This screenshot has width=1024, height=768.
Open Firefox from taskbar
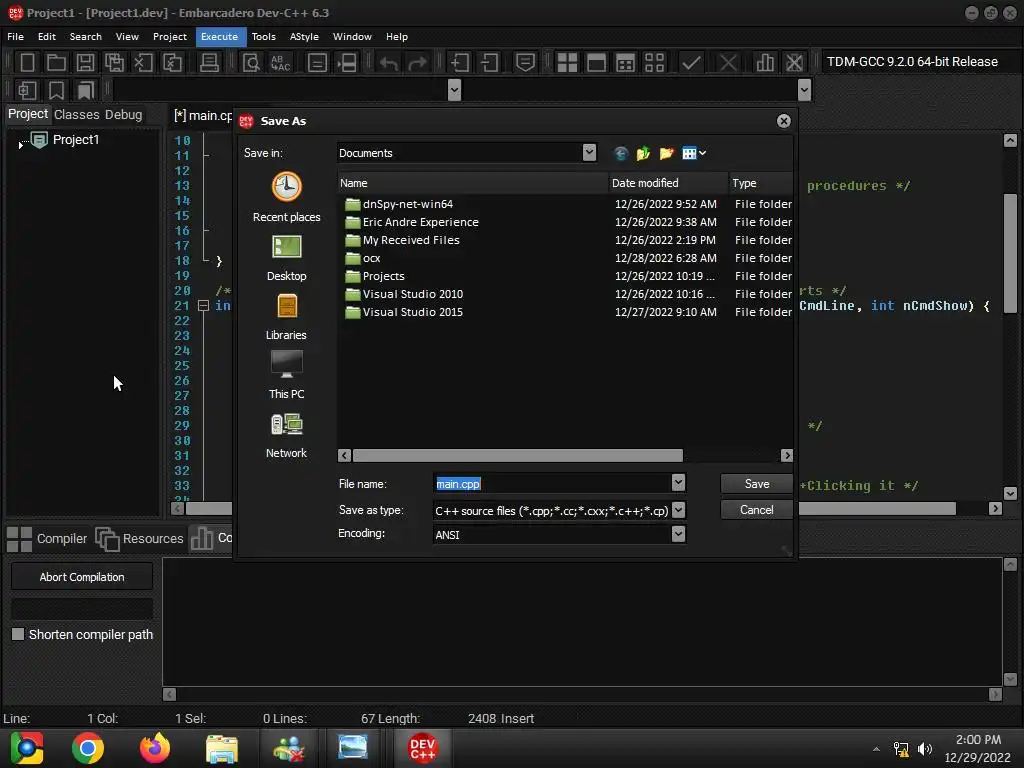pyautogui.click(x=155, y=748)
